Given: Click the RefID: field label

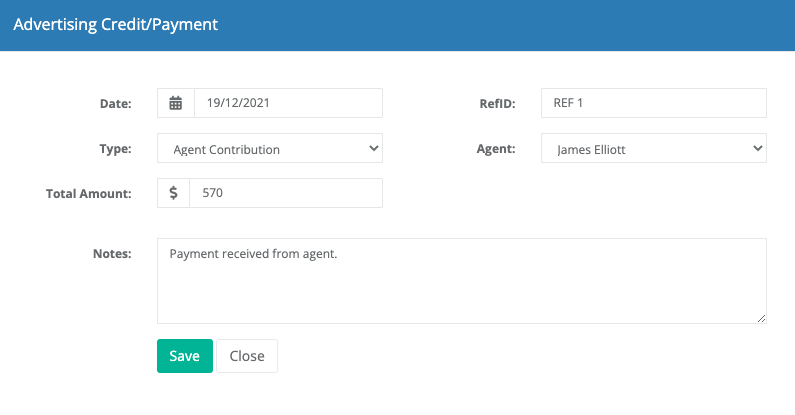Looking at the screenshot, I should (x=497, y=103).
